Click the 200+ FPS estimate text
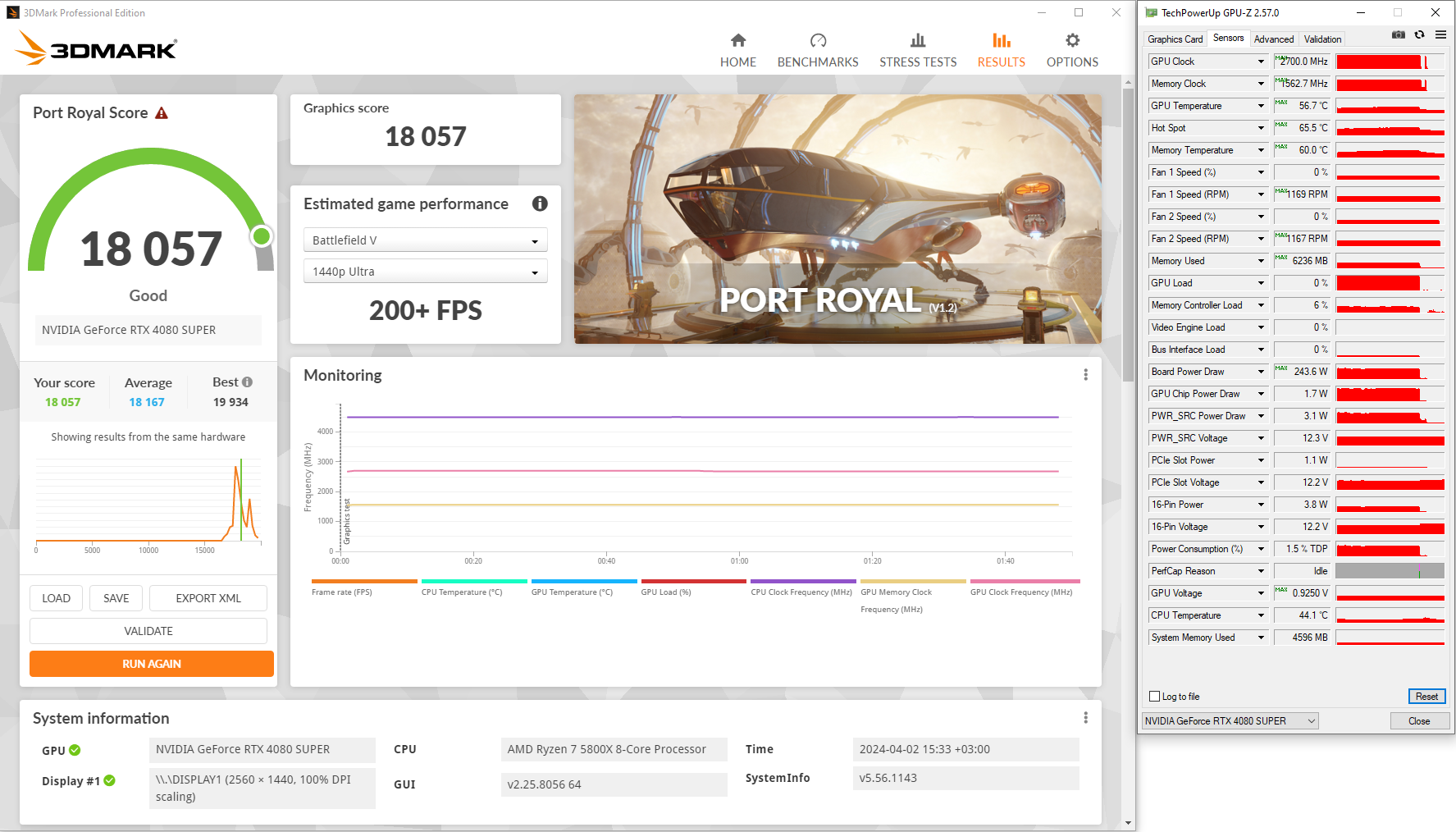 [x=425, y=310]
